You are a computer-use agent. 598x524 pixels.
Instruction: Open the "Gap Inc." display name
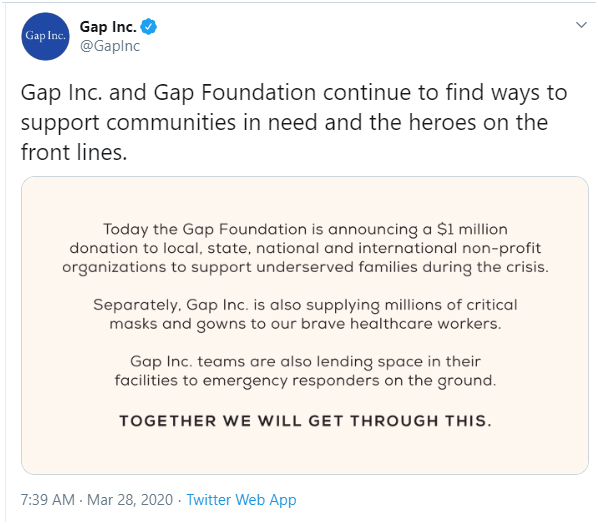tap(108, 27)
